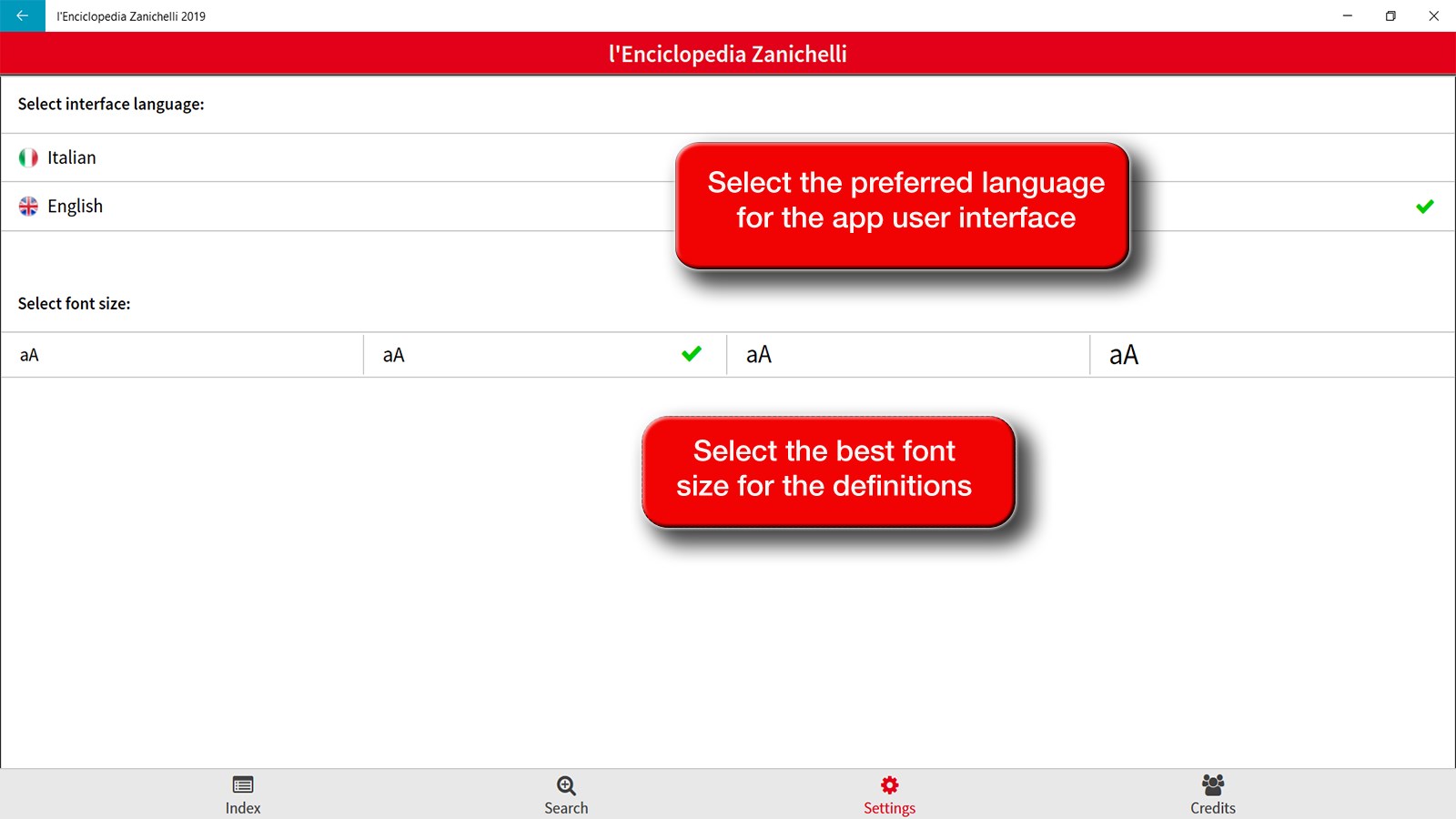Click the Italian flag icon

tap(28, 157)
